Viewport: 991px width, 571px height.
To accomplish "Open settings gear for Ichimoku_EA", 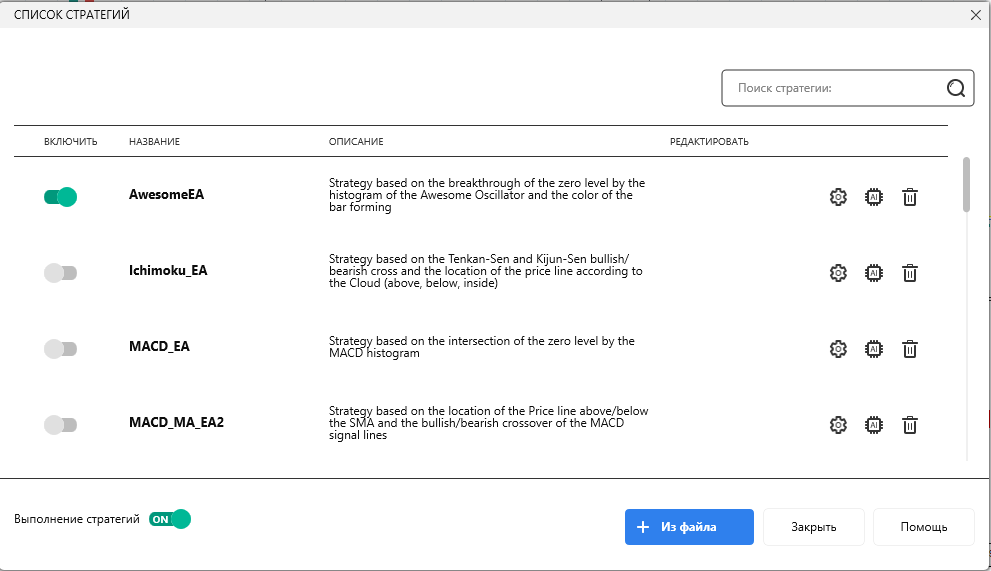I will [x=838, y=273].
